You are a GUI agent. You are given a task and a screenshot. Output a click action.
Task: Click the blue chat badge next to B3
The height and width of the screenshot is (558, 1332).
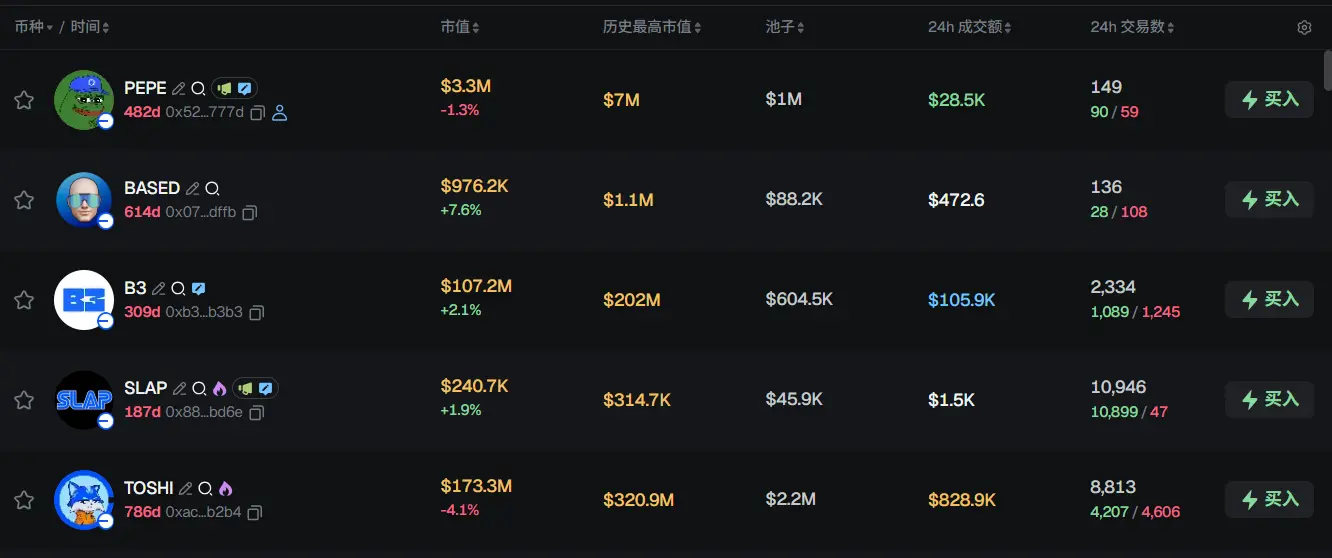[198, 288]
